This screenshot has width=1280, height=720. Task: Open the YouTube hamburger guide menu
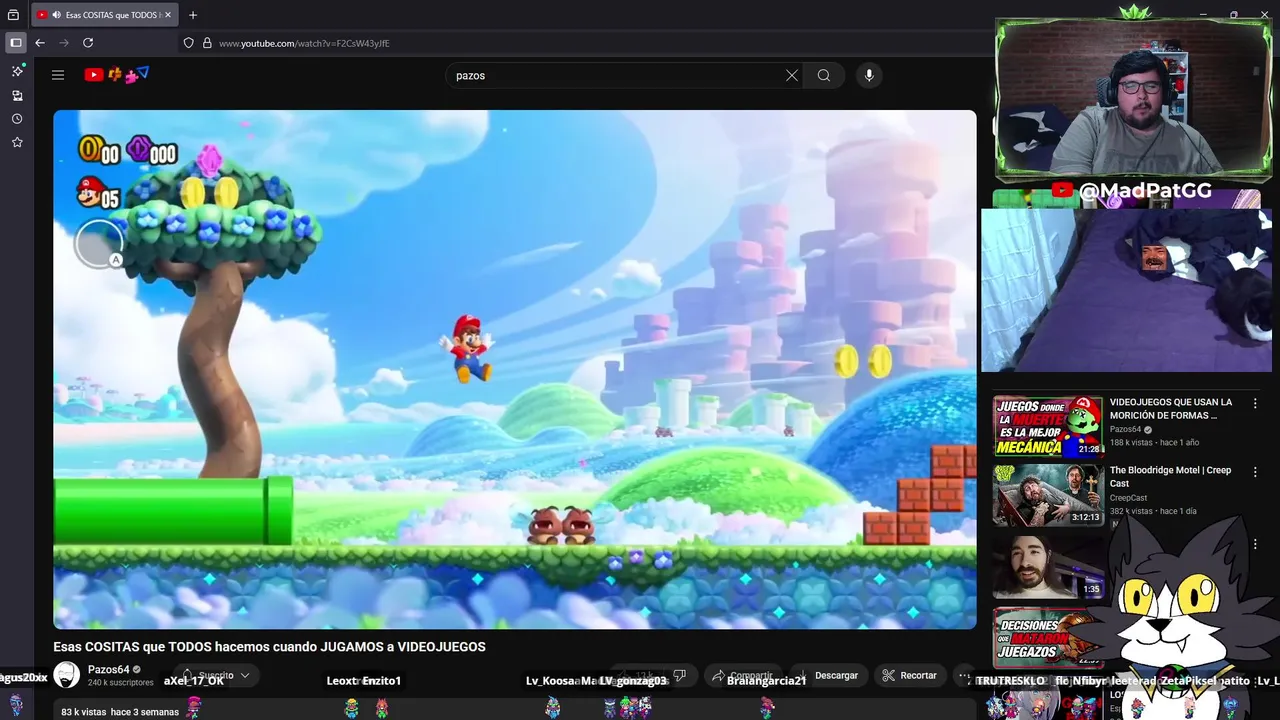click(x=58, y=75)
